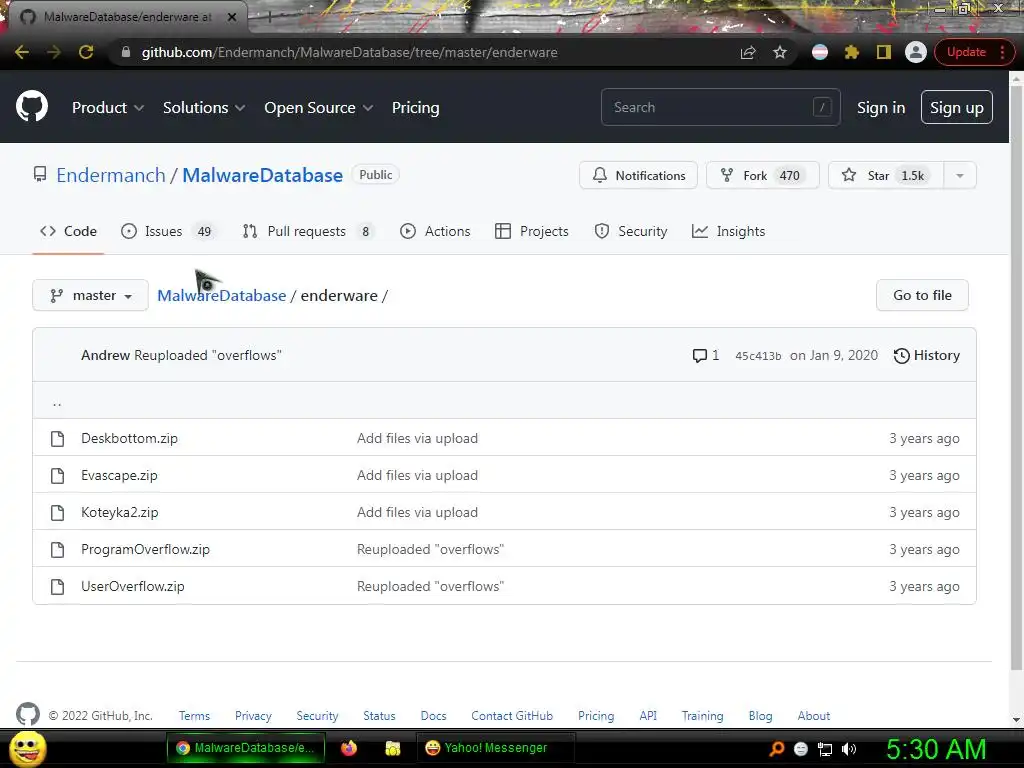Open the file manager icon on taskbar

tap(392, 748)
